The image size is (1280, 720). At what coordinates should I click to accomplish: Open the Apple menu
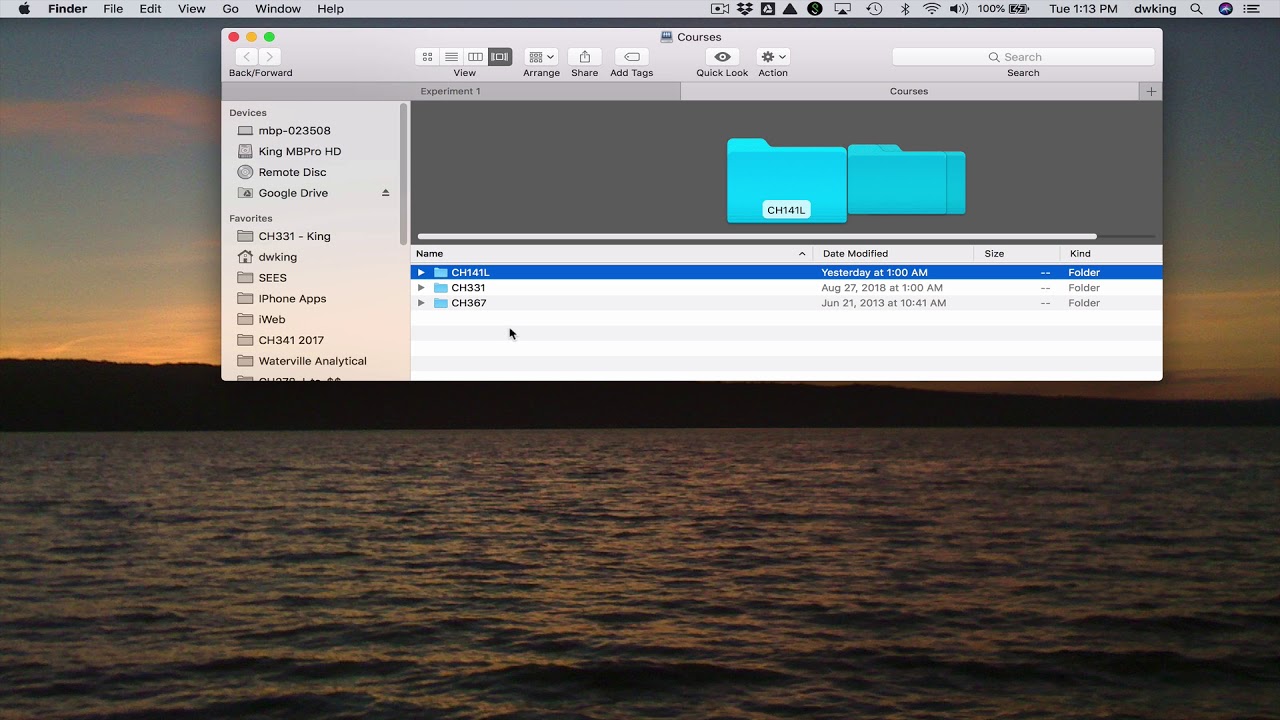24,9
